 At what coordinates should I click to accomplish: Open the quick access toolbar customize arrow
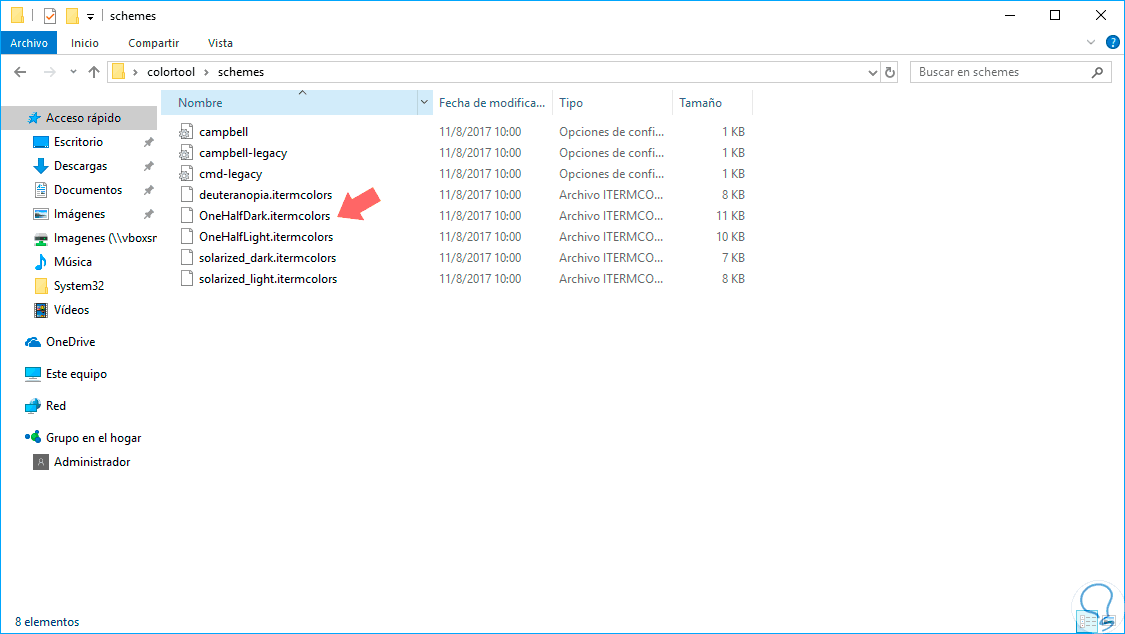[x=90, y=16]
